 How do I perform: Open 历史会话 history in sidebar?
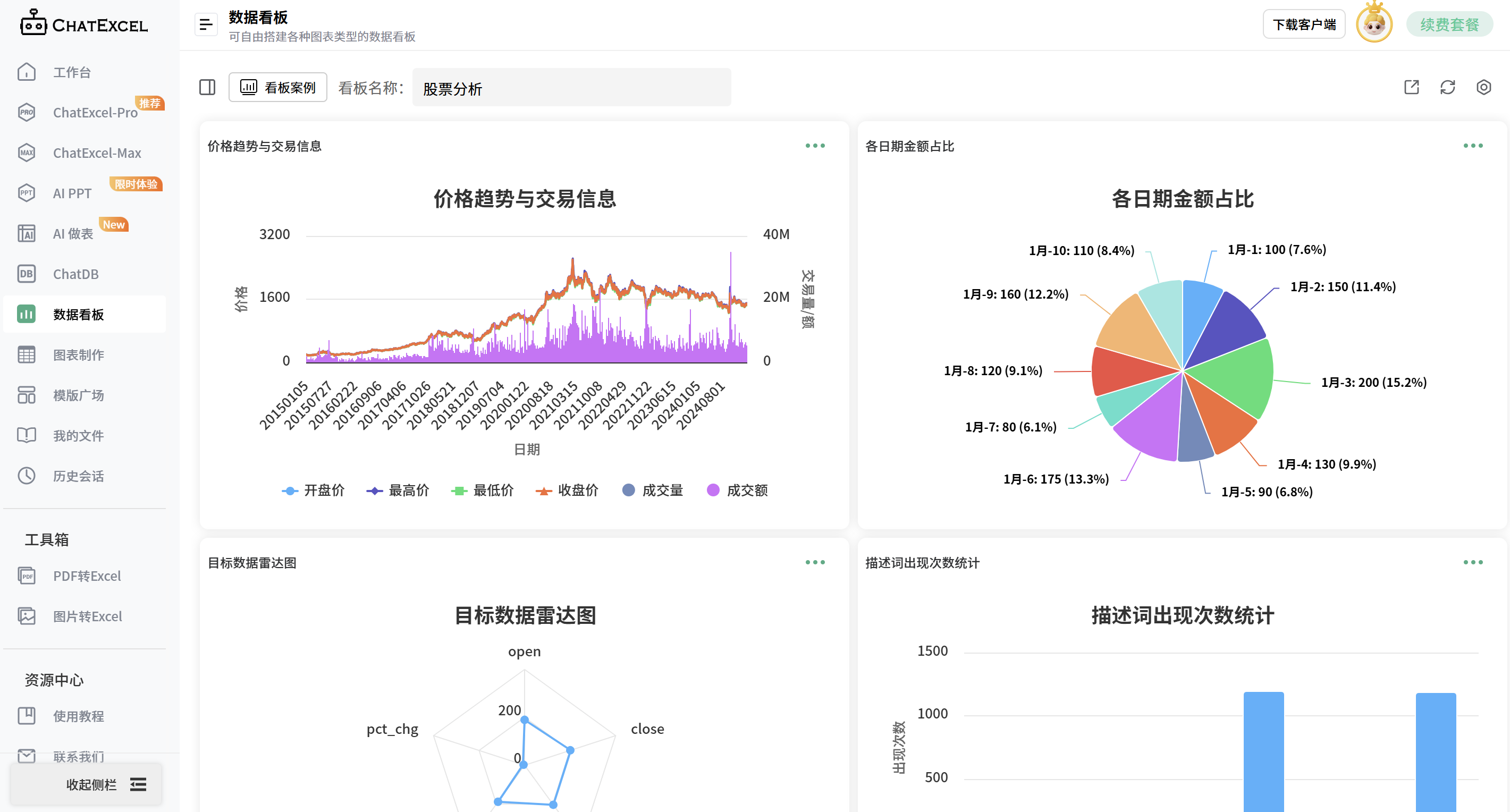(78, 476)
